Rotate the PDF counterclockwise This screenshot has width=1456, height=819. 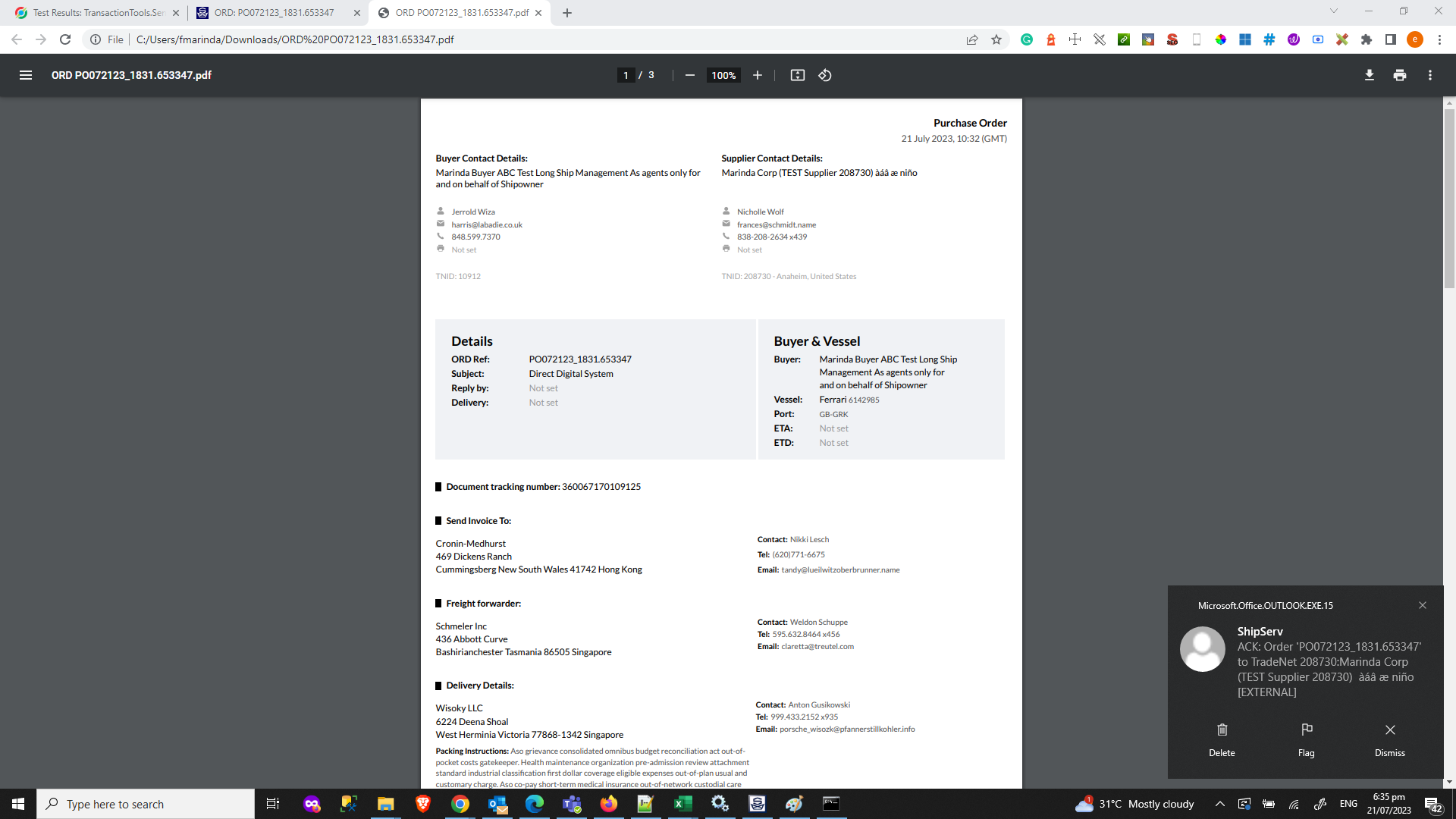pyautogui.click(x=825, y=75)
